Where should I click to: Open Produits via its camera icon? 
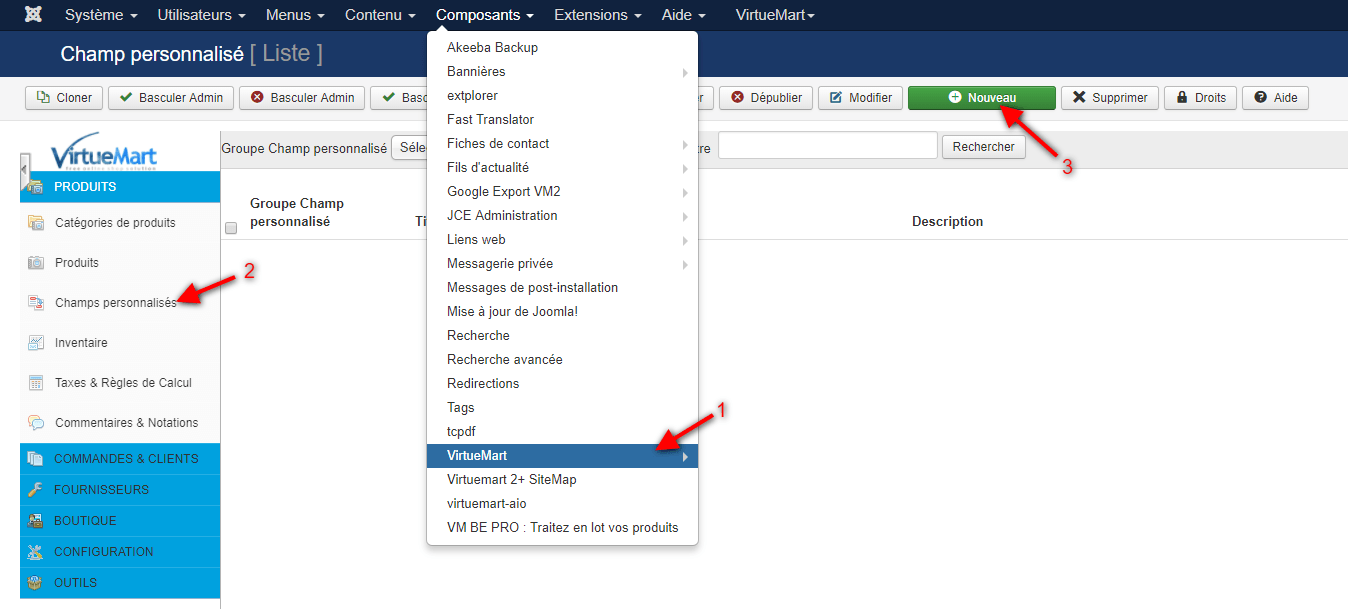36,263
